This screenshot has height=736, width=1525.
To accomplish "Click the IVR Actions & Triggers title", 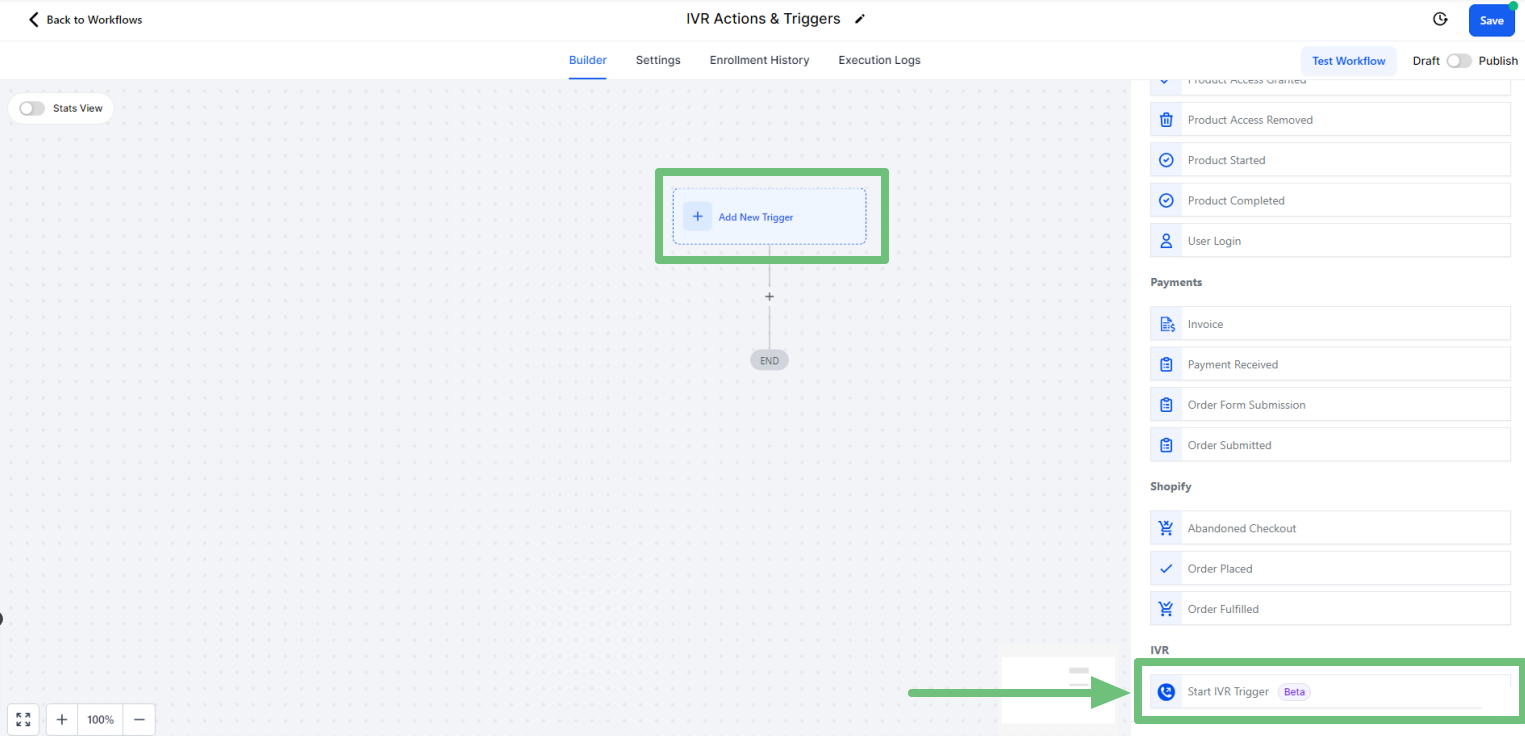I will coord(763,19).
